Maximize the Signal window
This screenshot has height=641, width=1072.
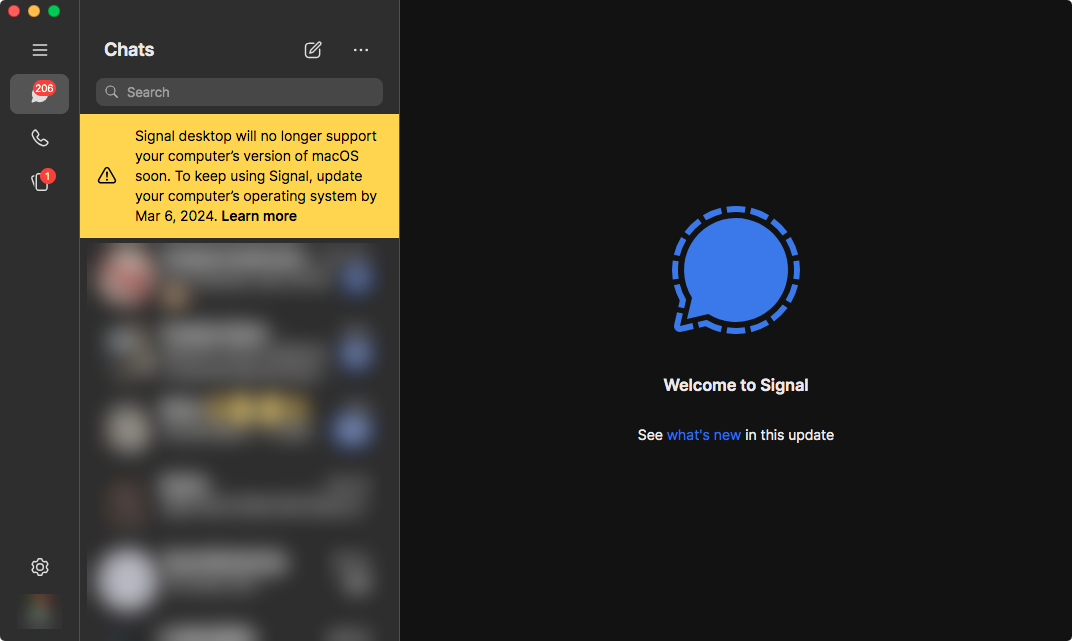coord(54,11)
